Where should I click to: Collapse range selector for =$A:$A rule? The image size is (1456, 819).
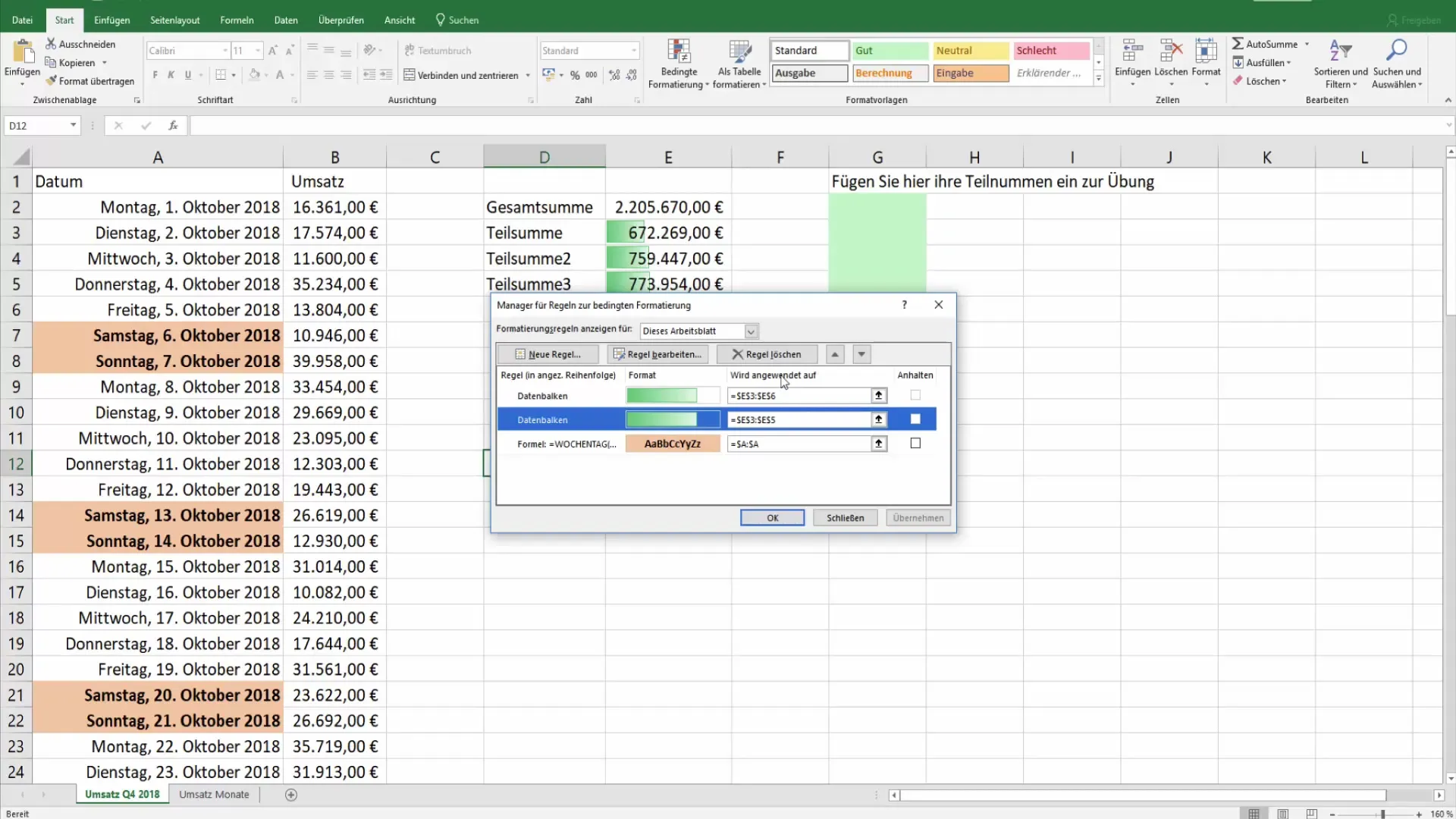(x=879, y=444)
